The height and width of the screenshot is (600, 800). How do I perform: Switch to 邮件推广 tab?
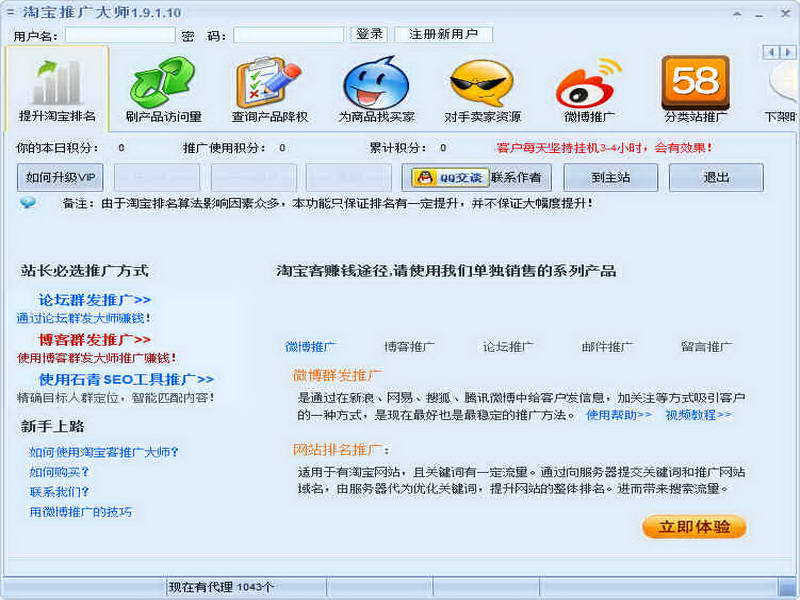tap(607, 347)
